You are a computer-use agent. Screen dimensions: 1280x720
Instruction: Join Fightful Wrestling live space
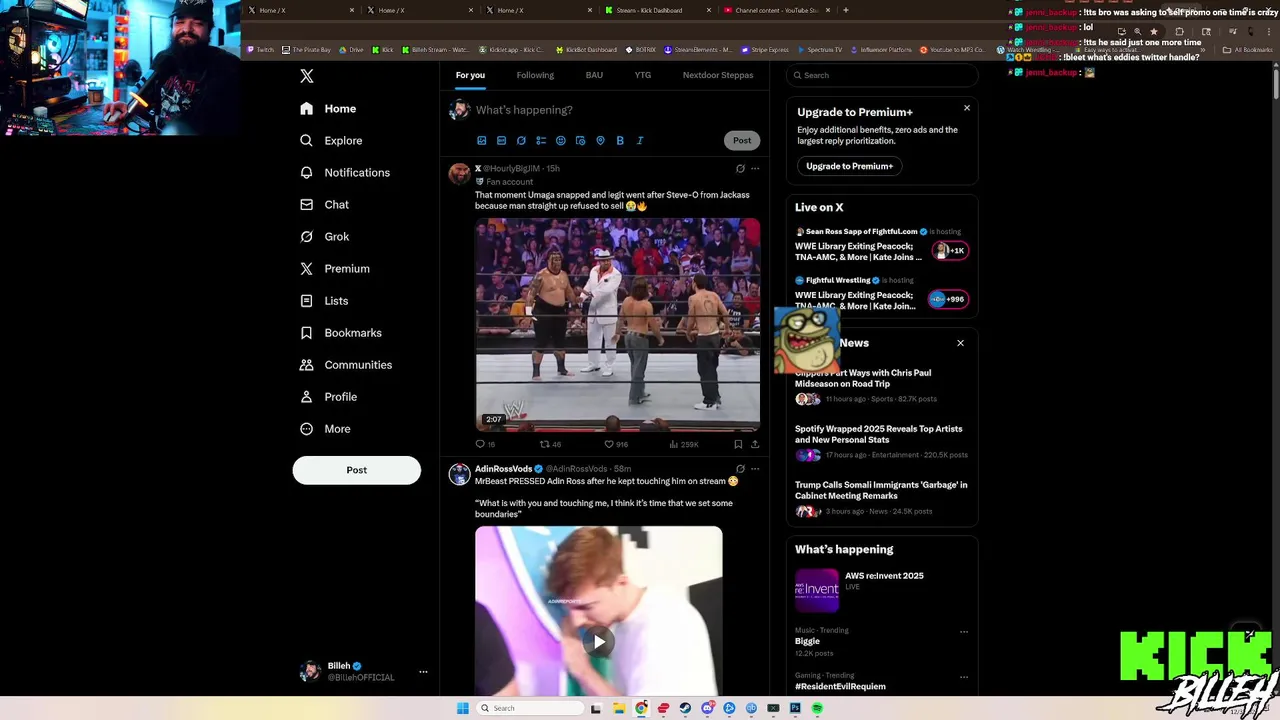tap(948, 299)
